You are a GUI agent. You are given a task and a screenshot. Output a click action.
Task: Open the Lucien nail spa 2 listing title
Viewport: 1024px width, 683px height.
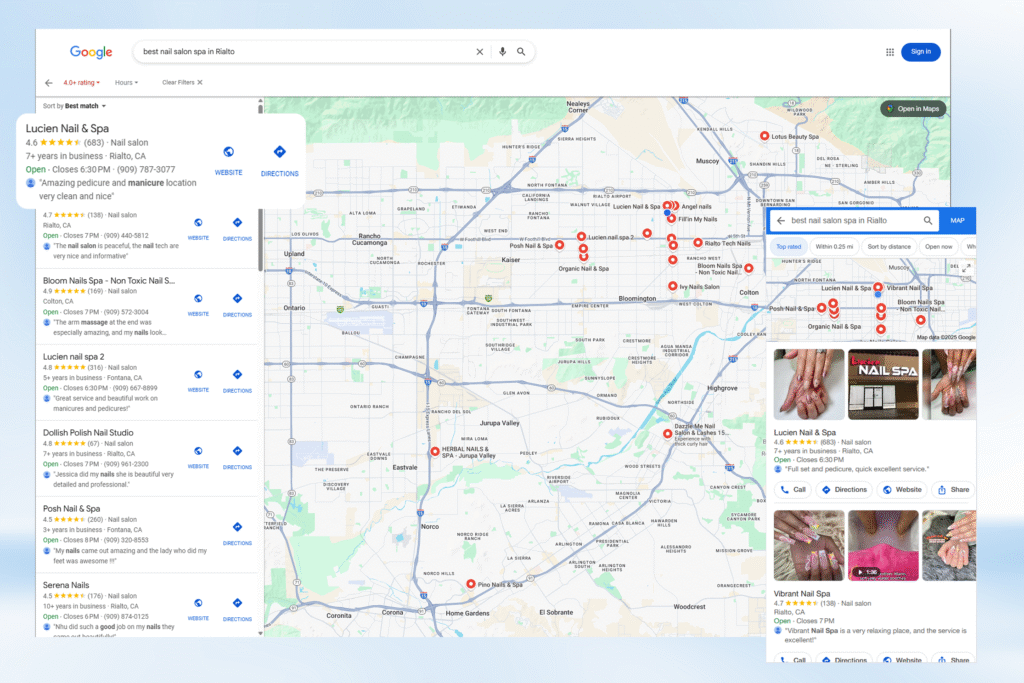pyautogui.click(x=74, y=357)
